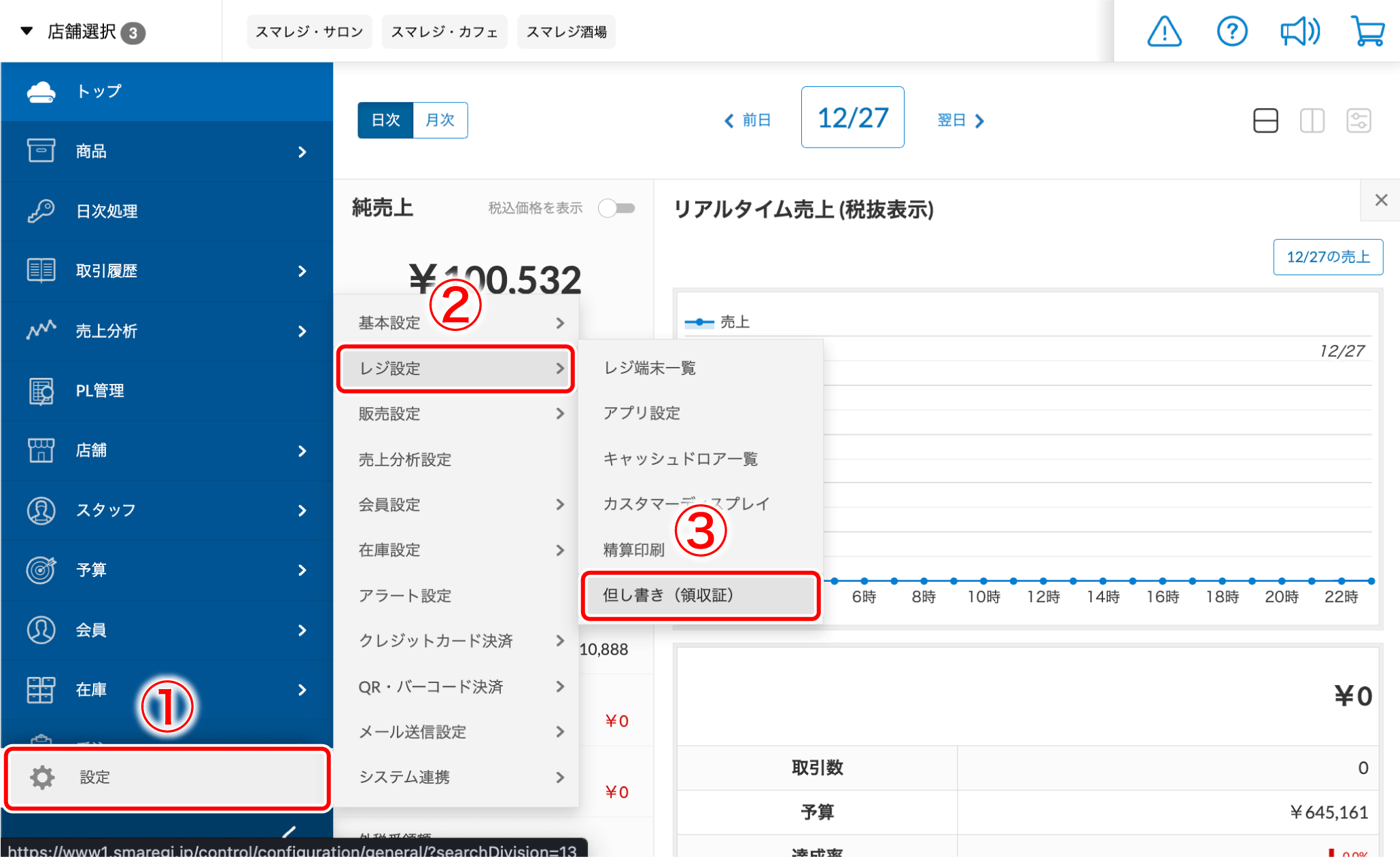This screenshot has width=1400, height=857.
Task: Open QR・バーコード決済 submenu
Action: pos(456,686)
